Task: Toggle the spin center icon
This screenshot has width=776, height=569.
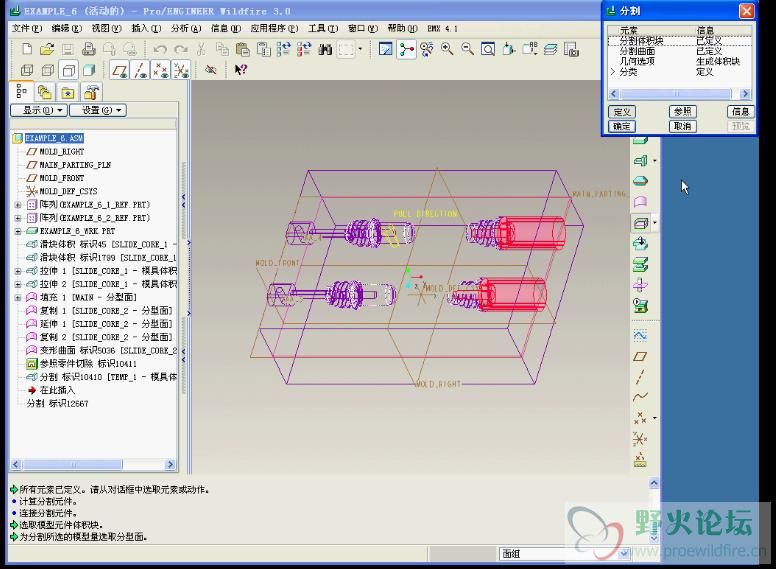Action: 406,49
